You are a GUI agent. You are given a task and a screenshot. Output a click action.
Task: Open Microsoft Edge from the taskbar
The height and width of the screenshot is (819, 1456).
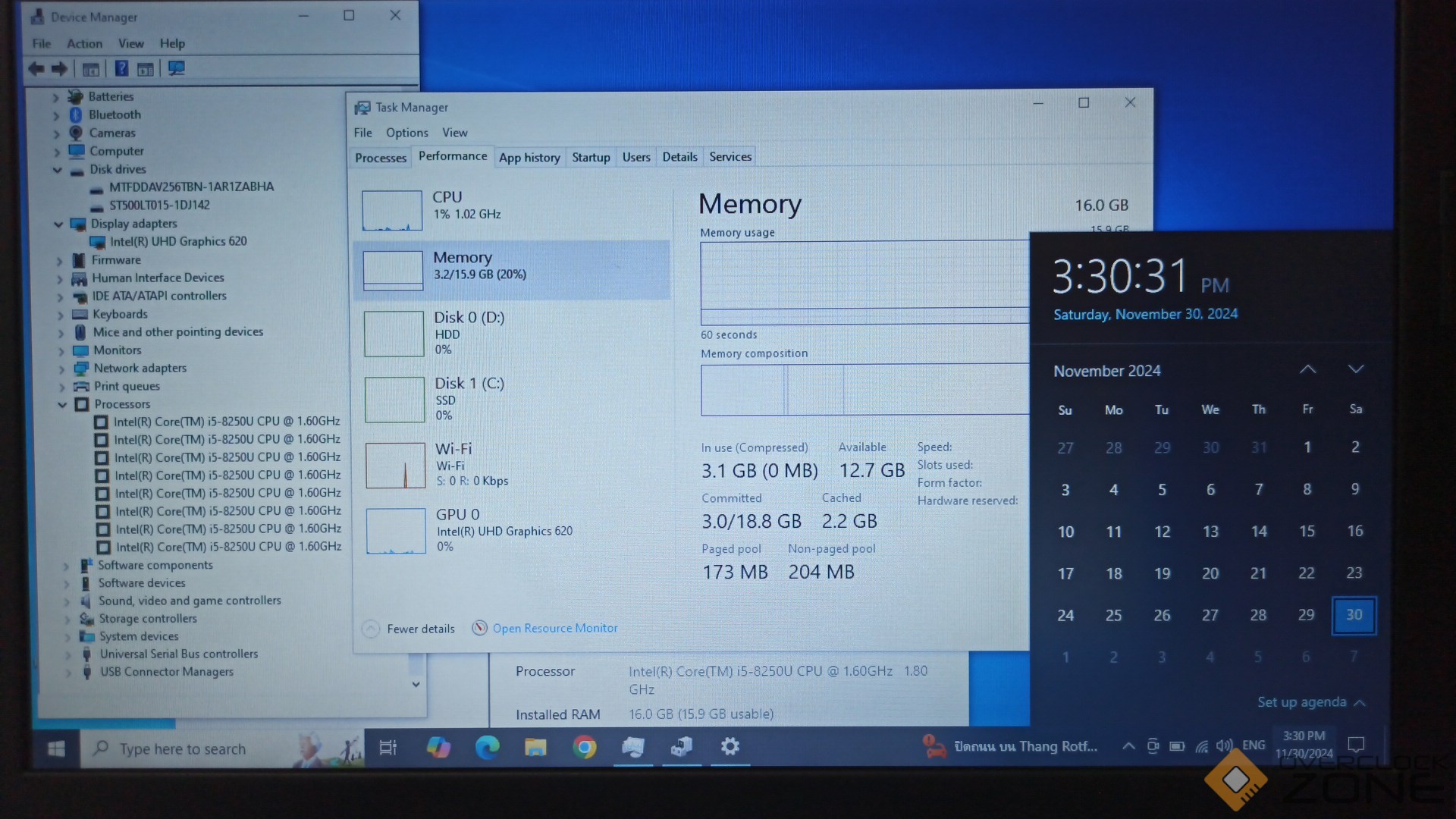click(487, 748)
